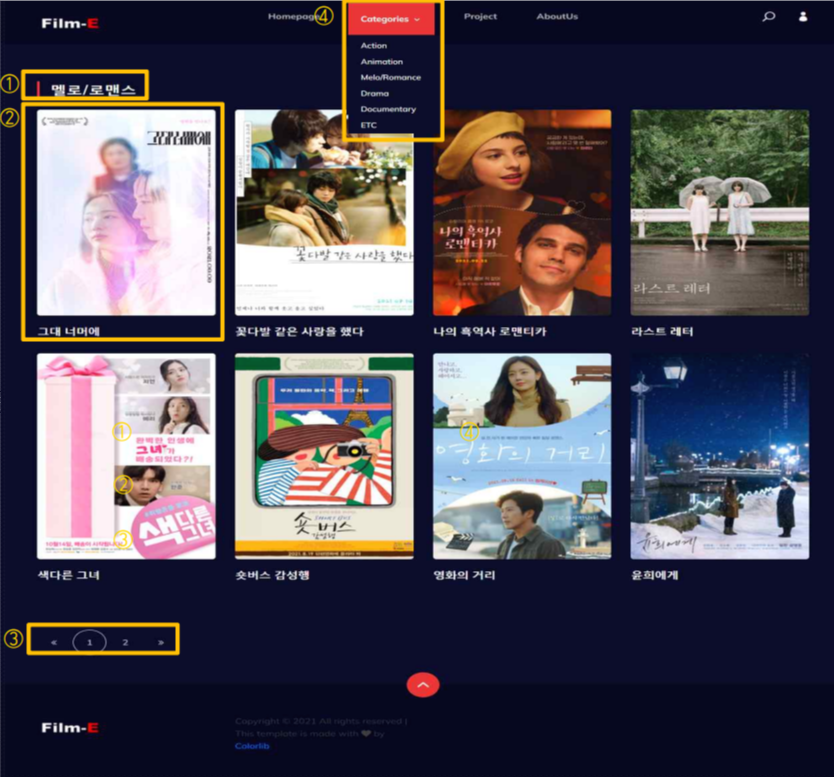Open the 나의 흑역사 로맨티카 poster
Image resolution: width=834 pixels, height=777 pixels.
[522, 213]
